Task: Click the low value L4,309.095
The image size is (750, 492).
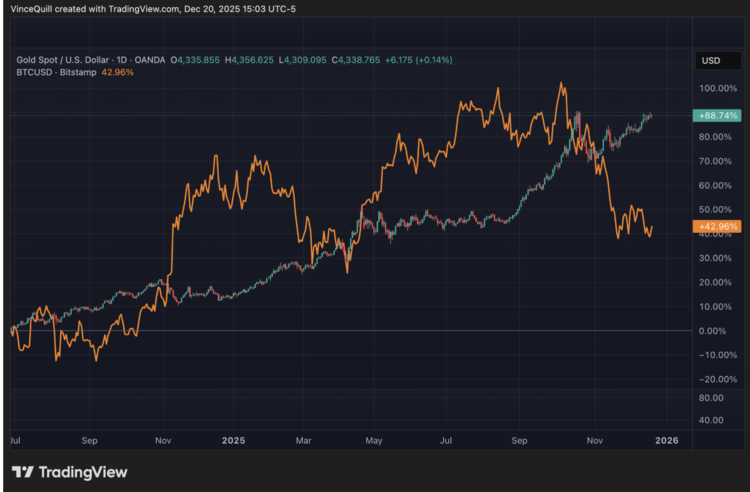Action: [303, 60]
